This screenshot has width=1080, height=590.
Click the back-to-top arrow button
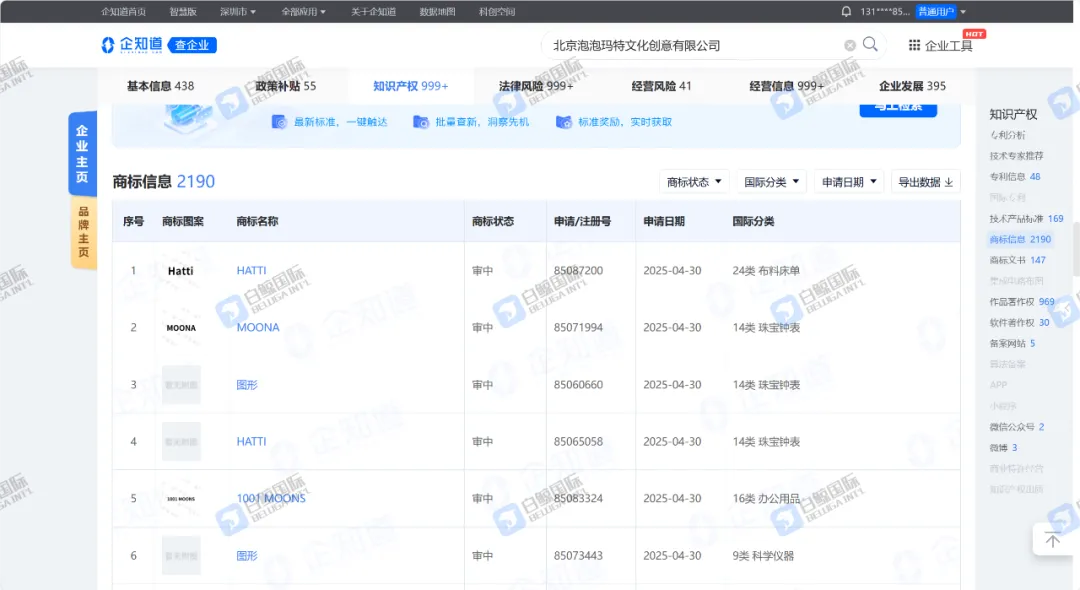[1052, 540]
